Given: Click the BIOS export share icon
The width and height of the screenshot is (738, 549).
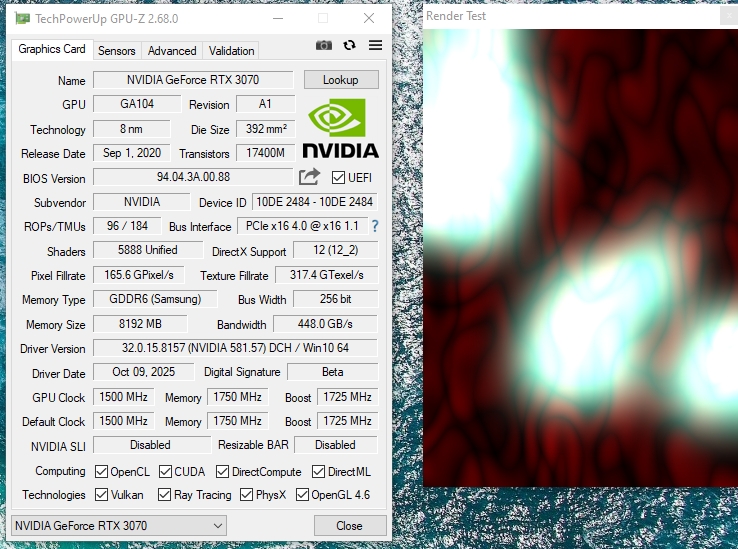Looking at the screenshot, I should (x=309, y=177).
